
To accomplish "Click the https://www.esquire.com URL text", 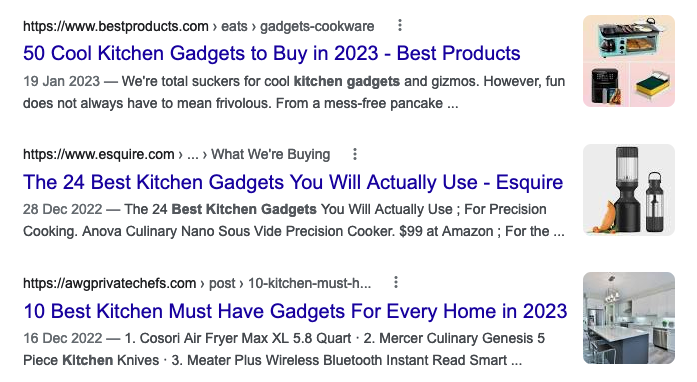I will (x=99, y=154).
